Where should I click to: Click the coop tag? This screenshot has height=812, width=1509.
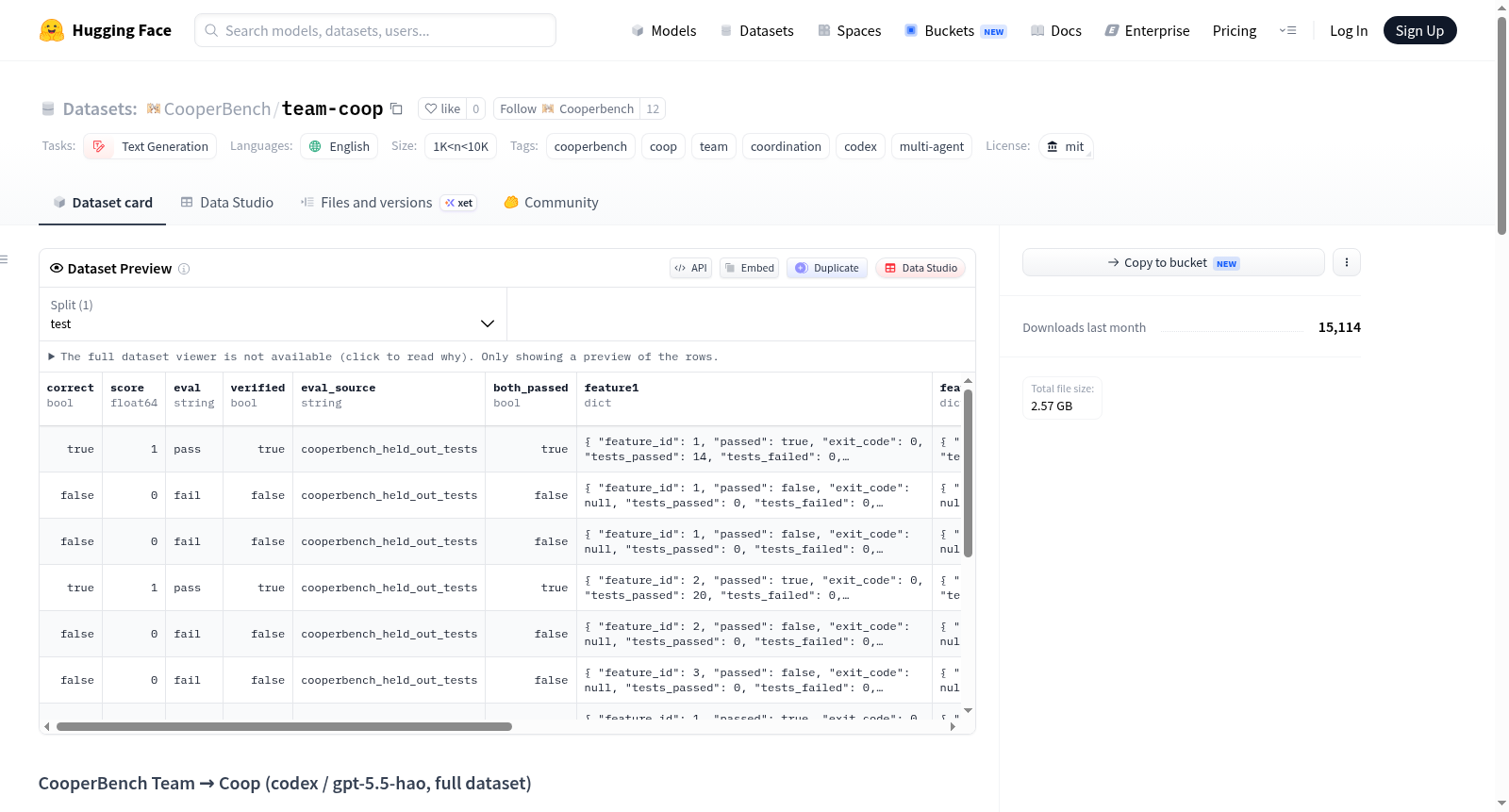[663, 146]
